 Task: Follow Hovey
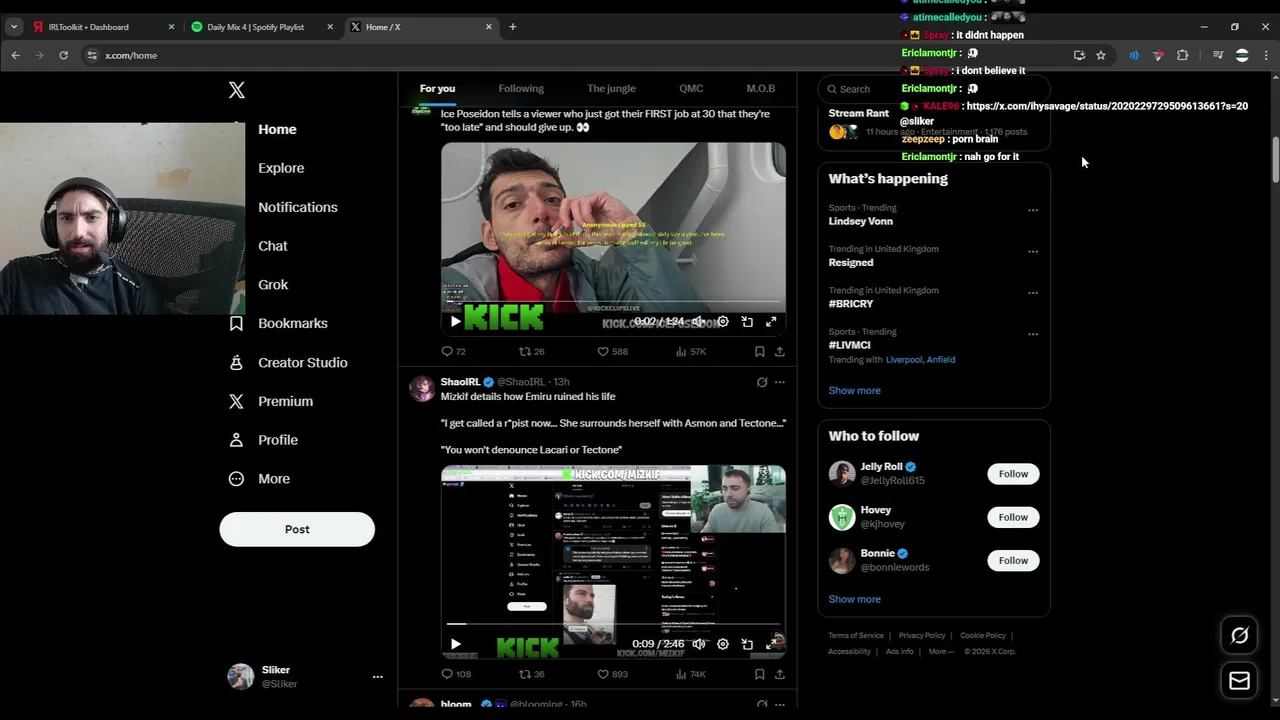1013,517
